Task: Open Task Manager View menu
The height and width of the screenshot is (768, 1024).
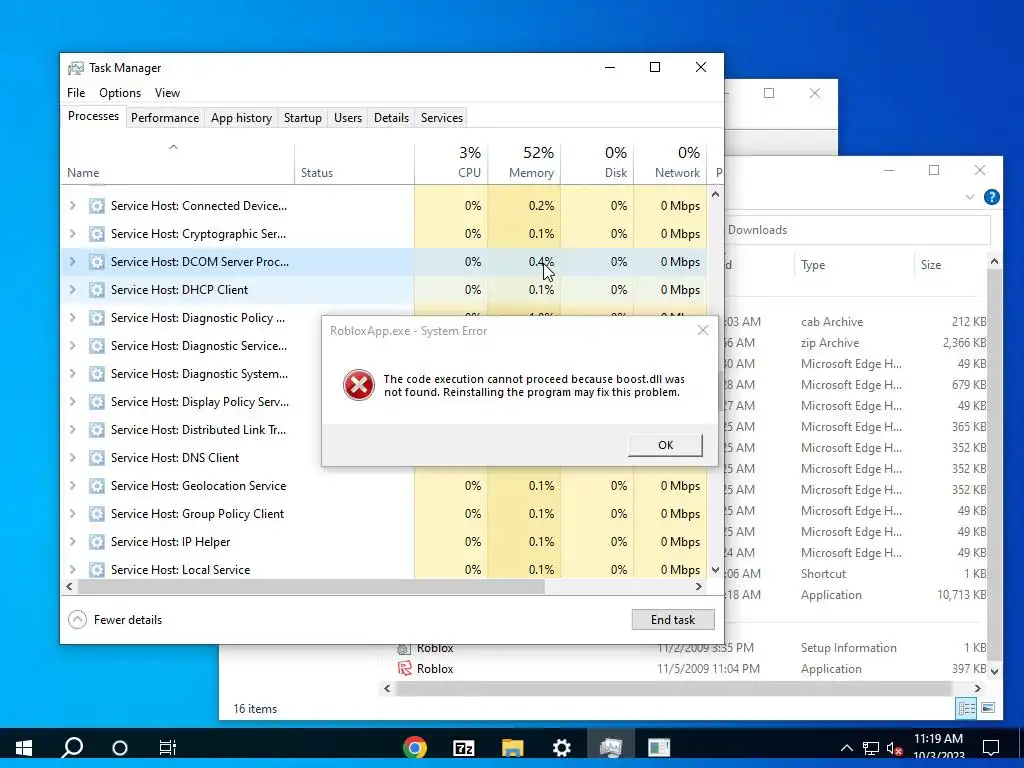Action: pos(167,93)
